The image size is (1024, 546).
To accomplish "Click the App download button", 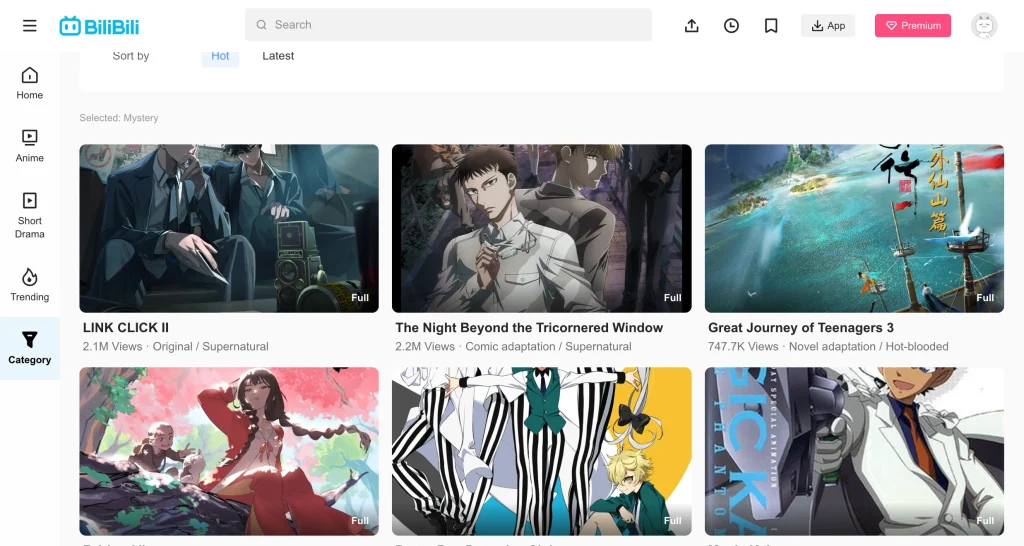I will (828, 25).
